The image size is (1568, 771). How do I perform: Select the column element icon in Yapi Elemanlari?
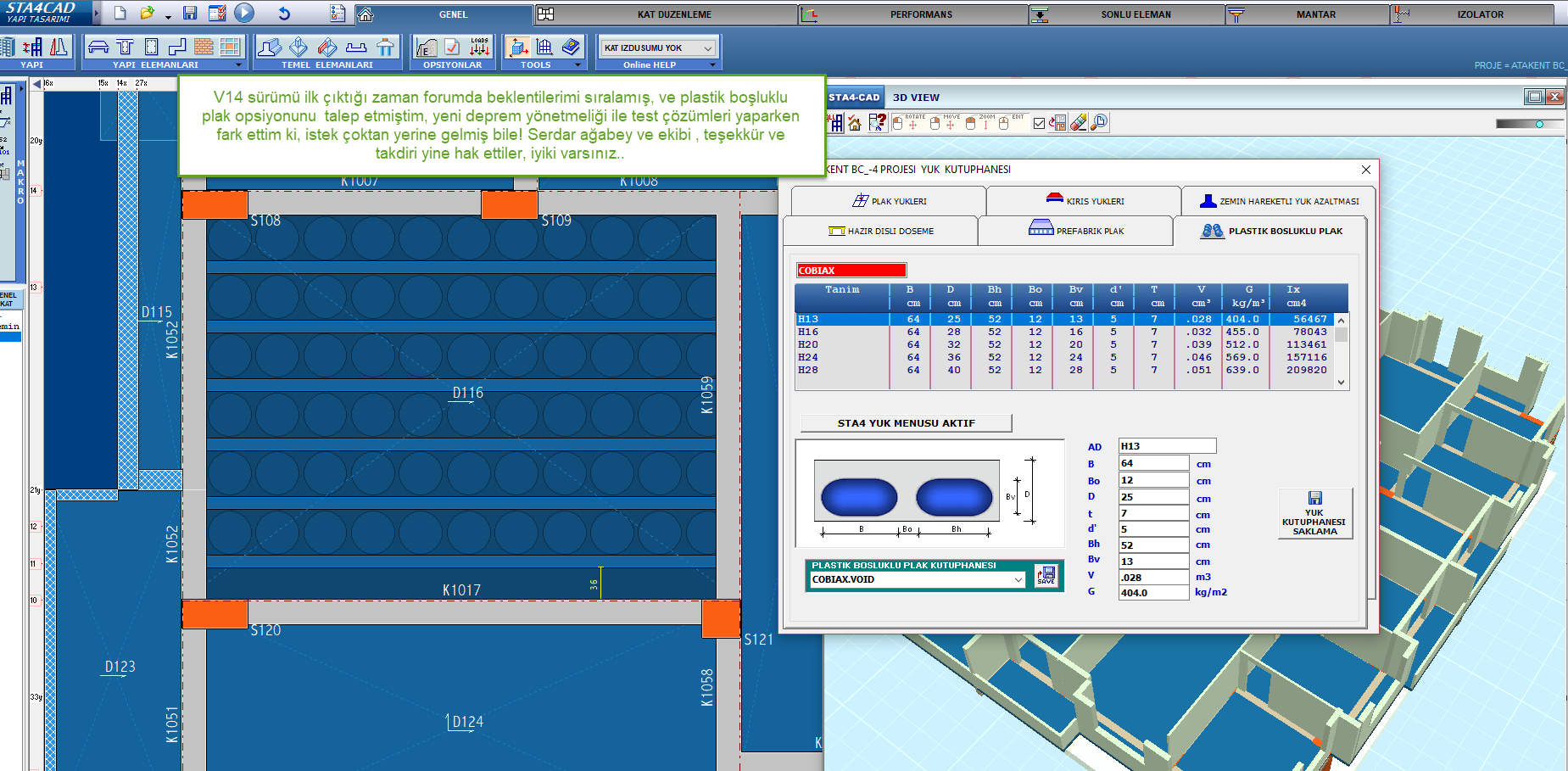[x=152, y=47]
